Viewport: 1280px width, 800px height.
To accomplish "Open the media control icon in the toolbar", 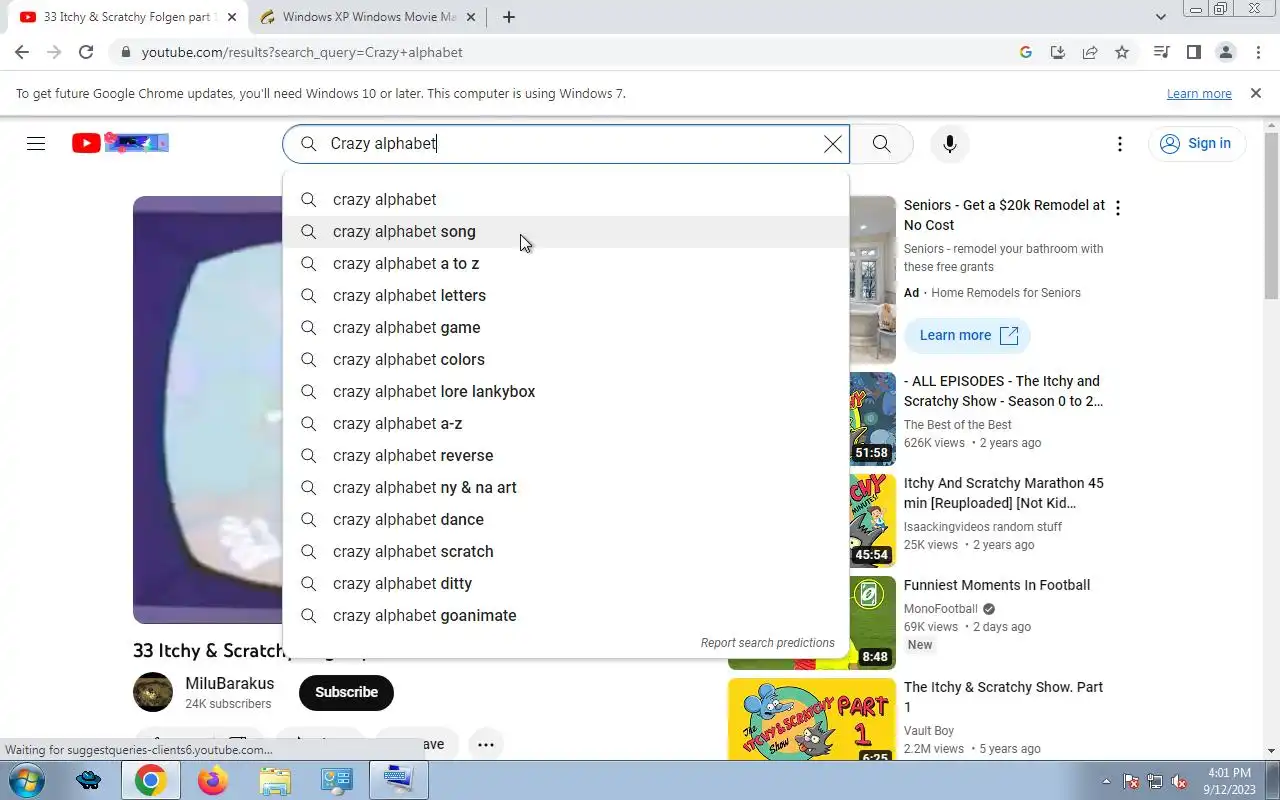I will (x=1161, y=52).
